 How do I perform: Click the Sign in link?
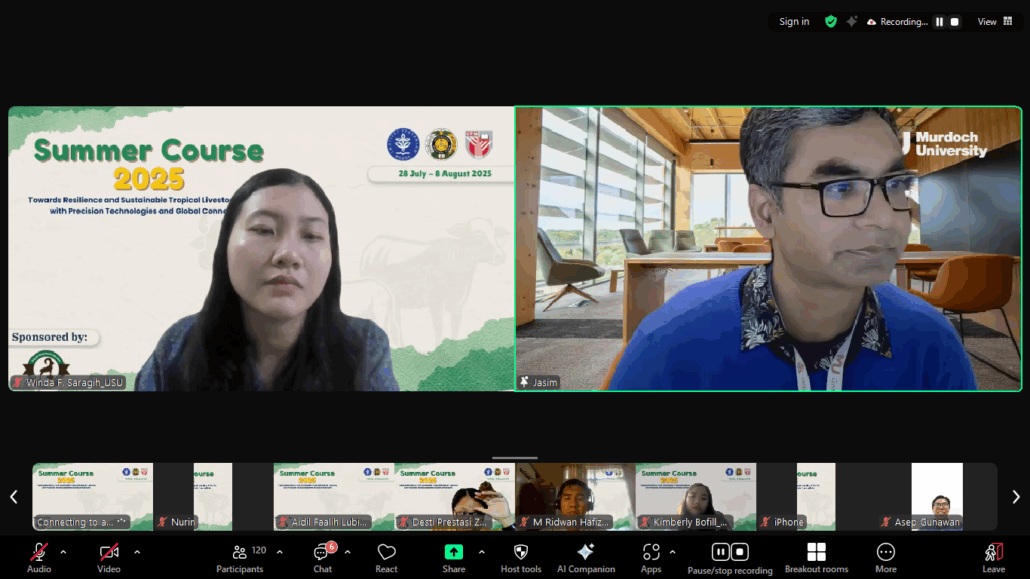click(x=794, y=22)
